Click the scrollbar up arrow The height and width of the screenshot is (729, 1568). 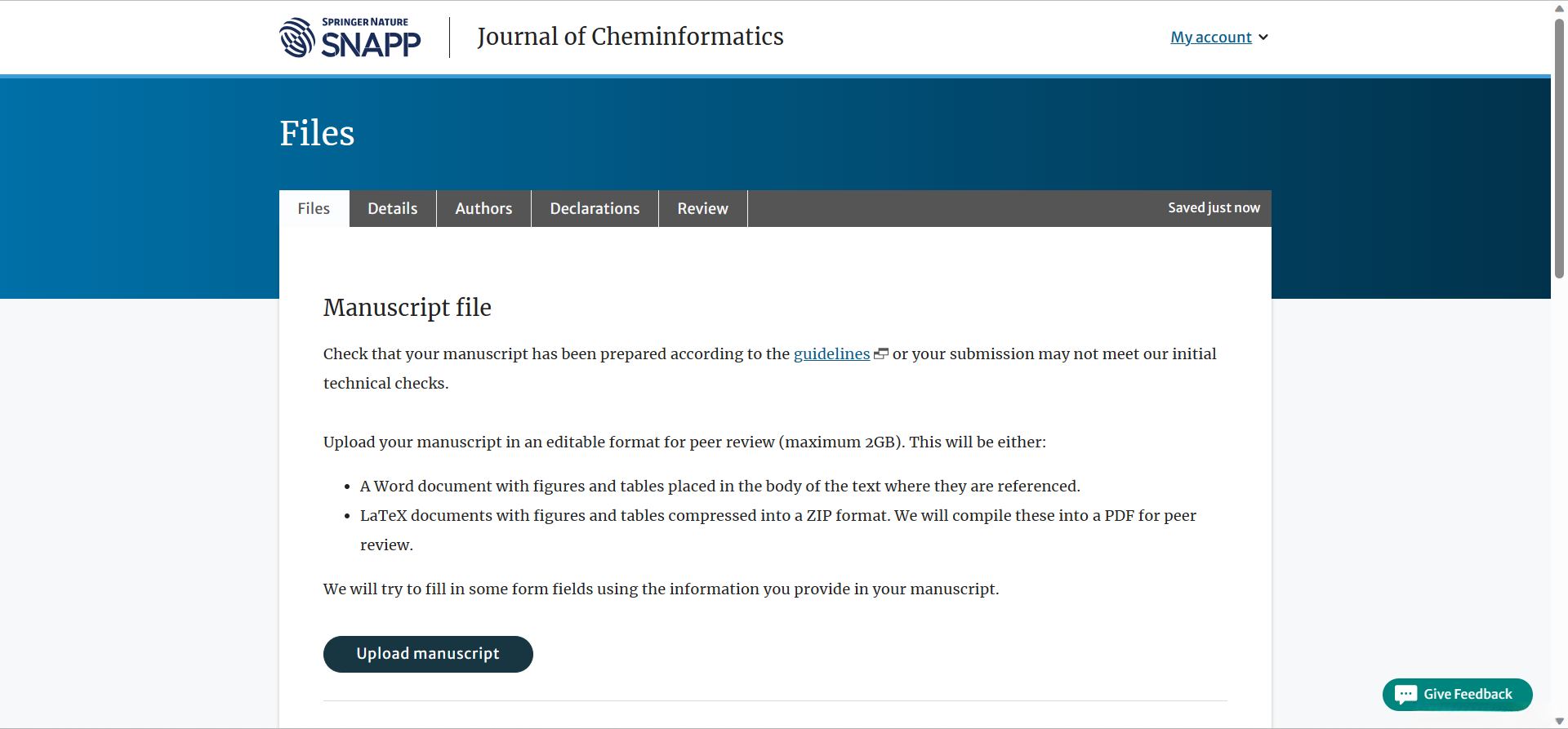[1559, 8]
